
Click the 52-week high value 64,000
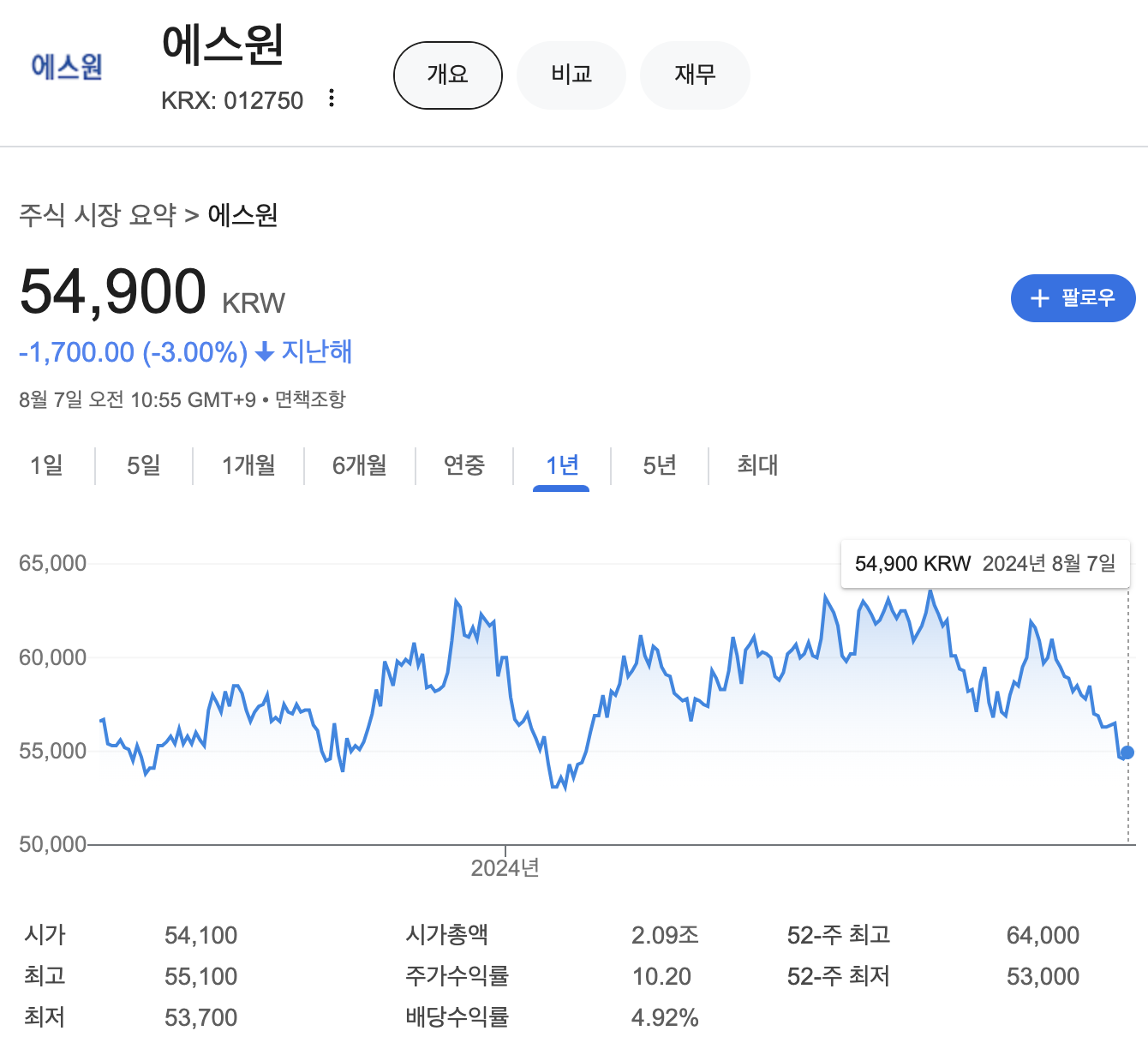[x=1043, y=935]
